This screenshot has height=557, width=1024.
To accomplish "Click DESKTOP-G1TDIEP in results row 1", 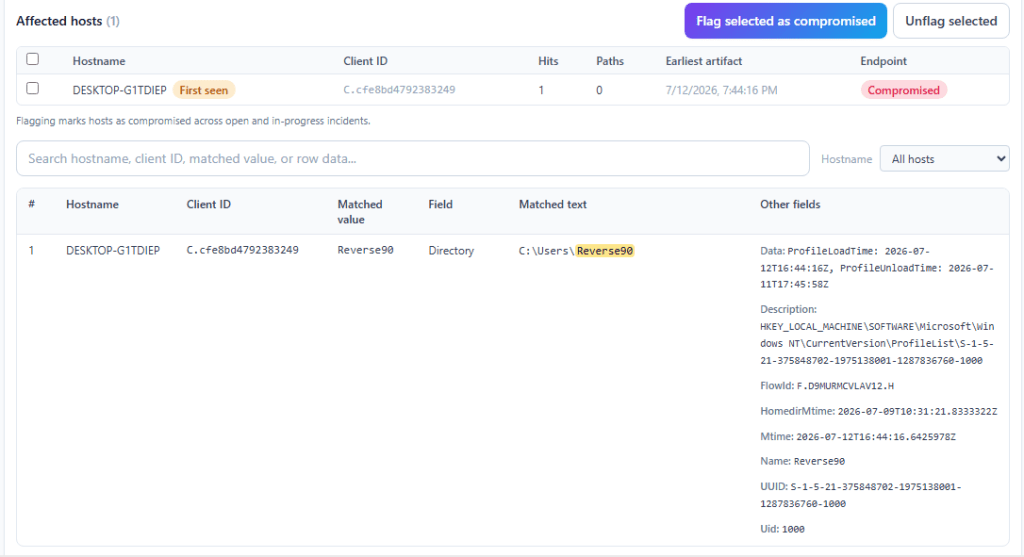I will tap(113, 250).
